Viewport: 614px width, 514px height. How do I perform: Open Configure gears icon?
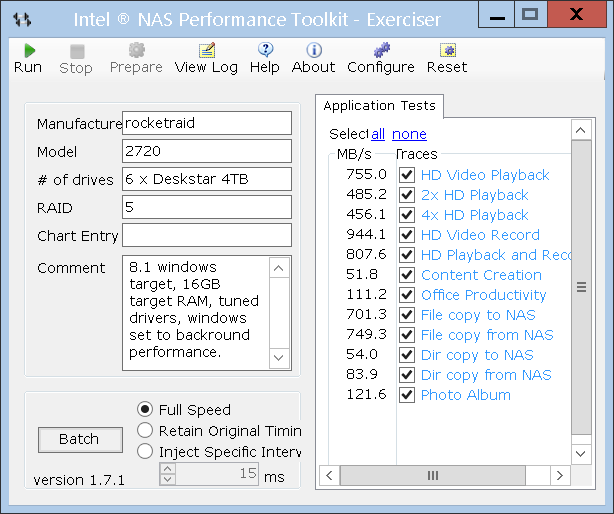[x=381, y=50]
